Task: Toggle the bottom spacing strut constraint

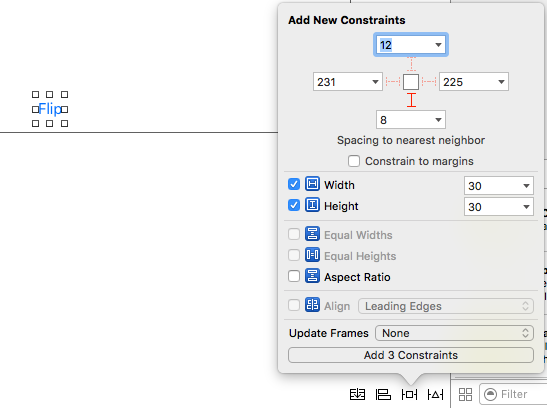Action: pyautogui.click(x=411, y=100)
